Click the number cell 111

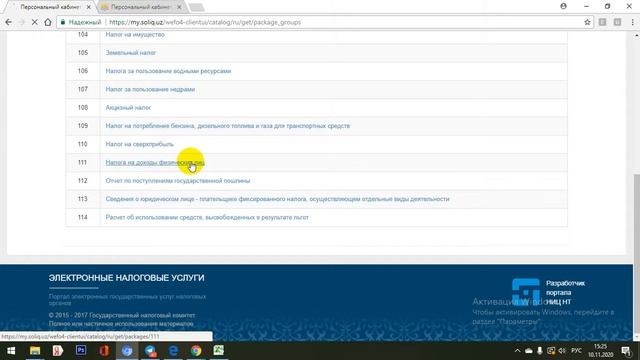[82, 162]
